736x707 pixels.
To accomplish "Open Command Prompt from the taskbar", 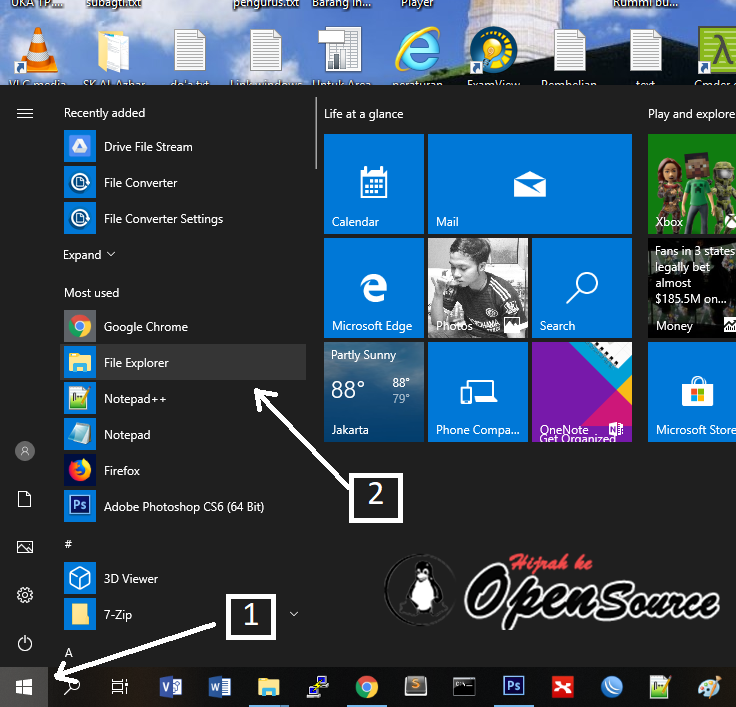I will [464, 687].
